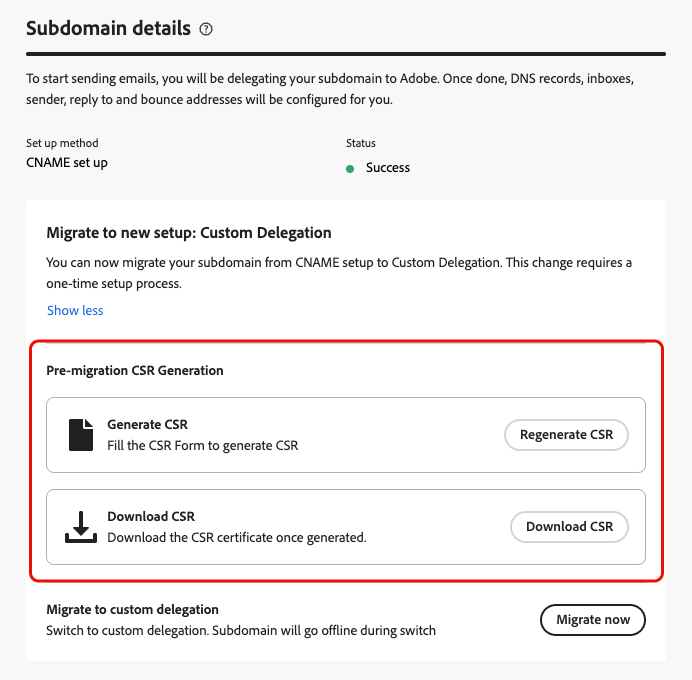The height and width of the screenshot is (680, 692).
Task: Click the Generate CSR document icon
Action: (80, 434)
